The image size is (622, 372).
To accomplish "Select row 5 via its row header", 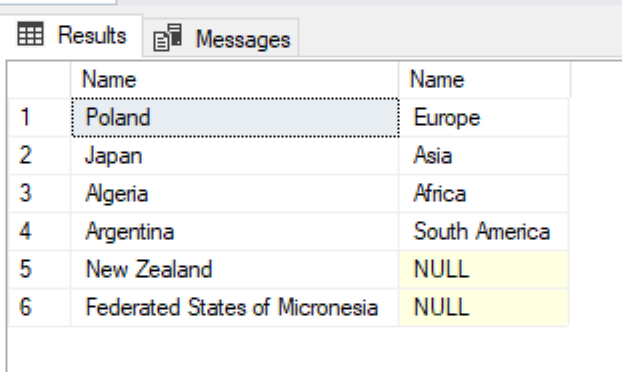I will click(39, 270).
